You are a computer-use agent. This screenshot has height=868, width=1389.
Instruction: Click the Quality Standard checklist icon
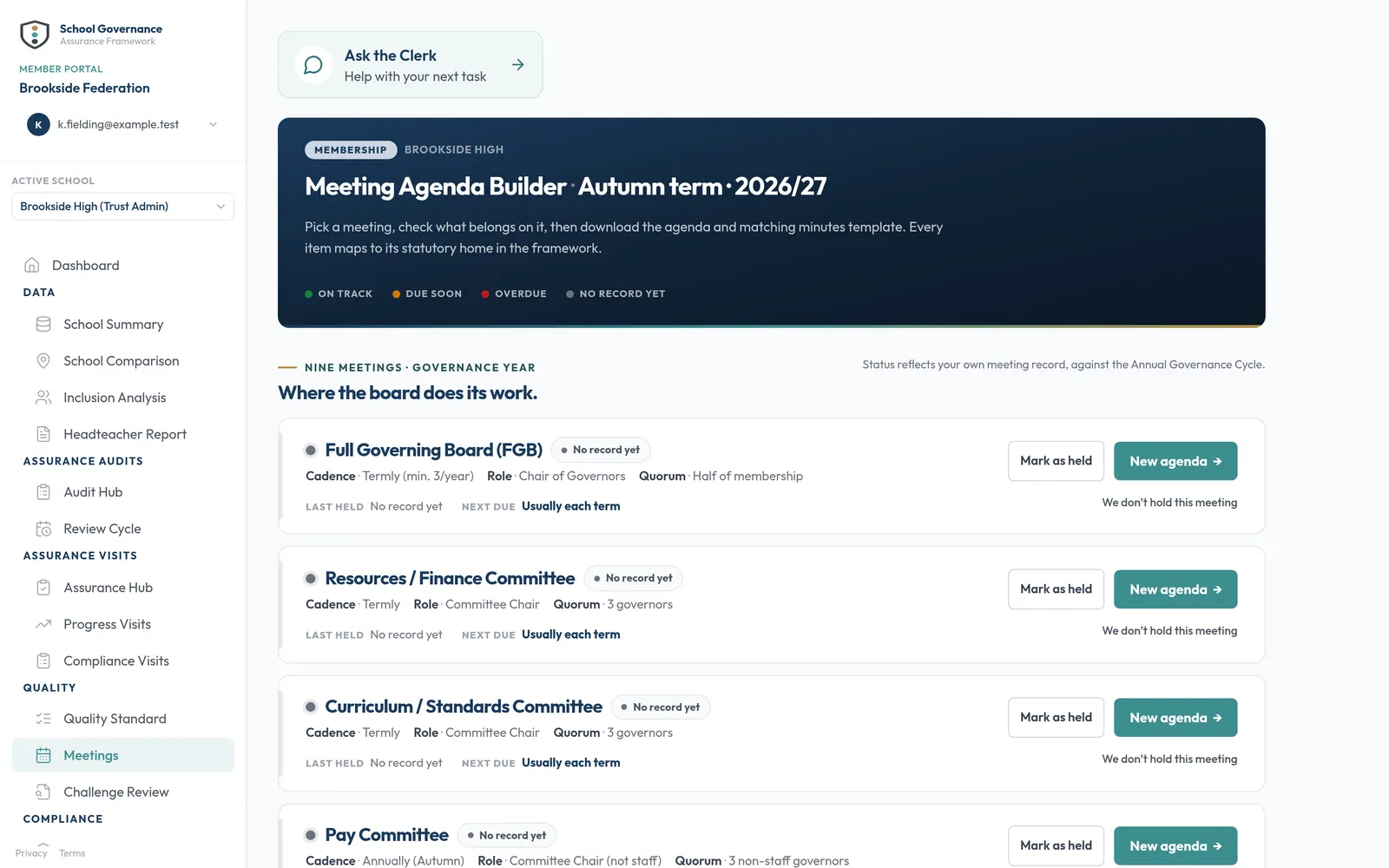pyautogui.click(x=43, y=719)
